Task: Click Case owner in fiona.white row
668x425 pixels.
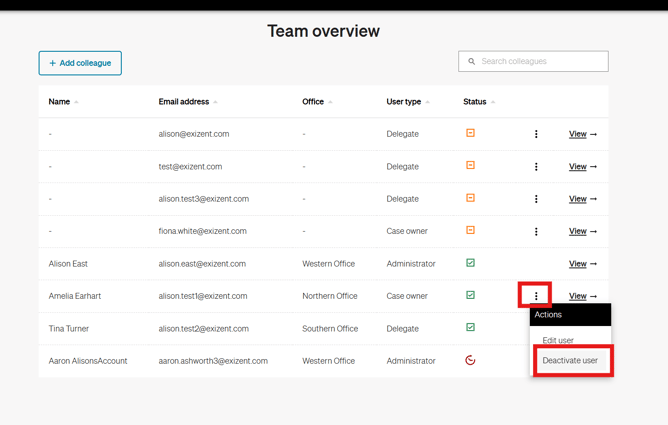Action: (407, 231)
